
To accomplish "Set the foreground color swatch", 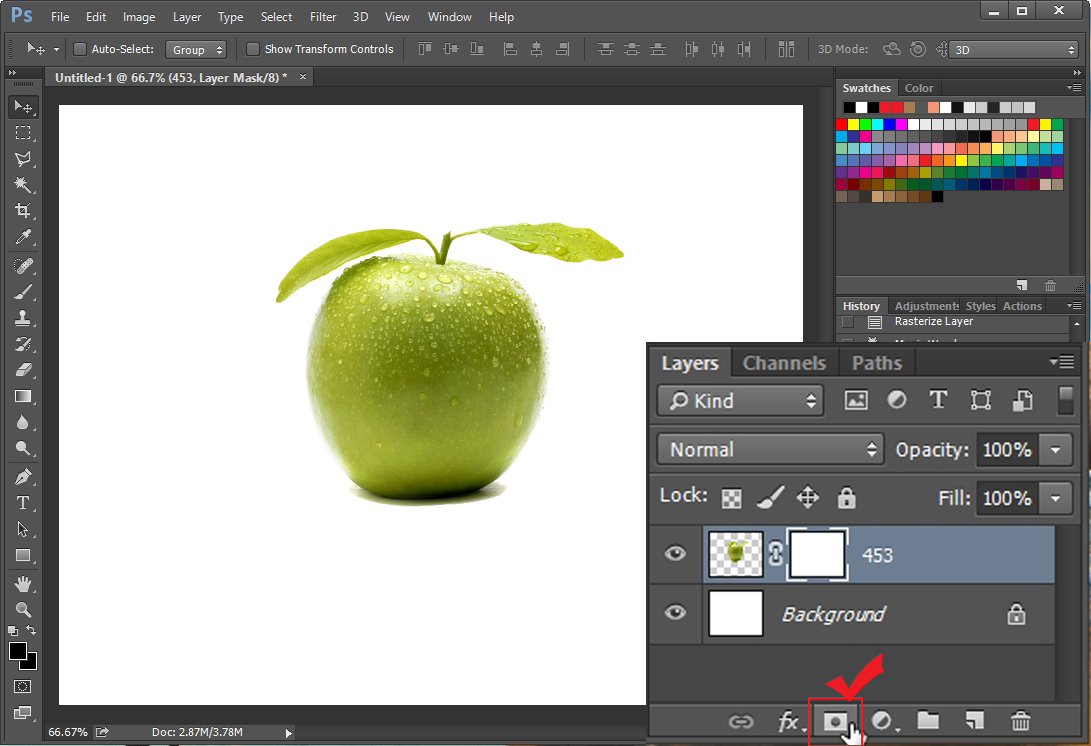I will (x=17, y=651).
